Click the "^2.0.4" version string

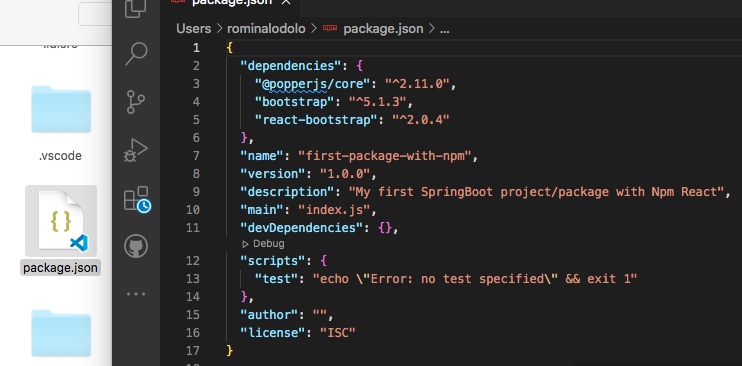pyautogui.click(x=421, y=120)
